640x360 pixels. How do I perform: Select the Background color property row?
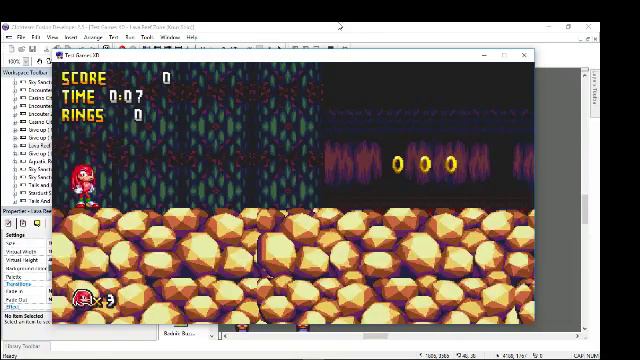pyautogui.click(x=28, y=269)
